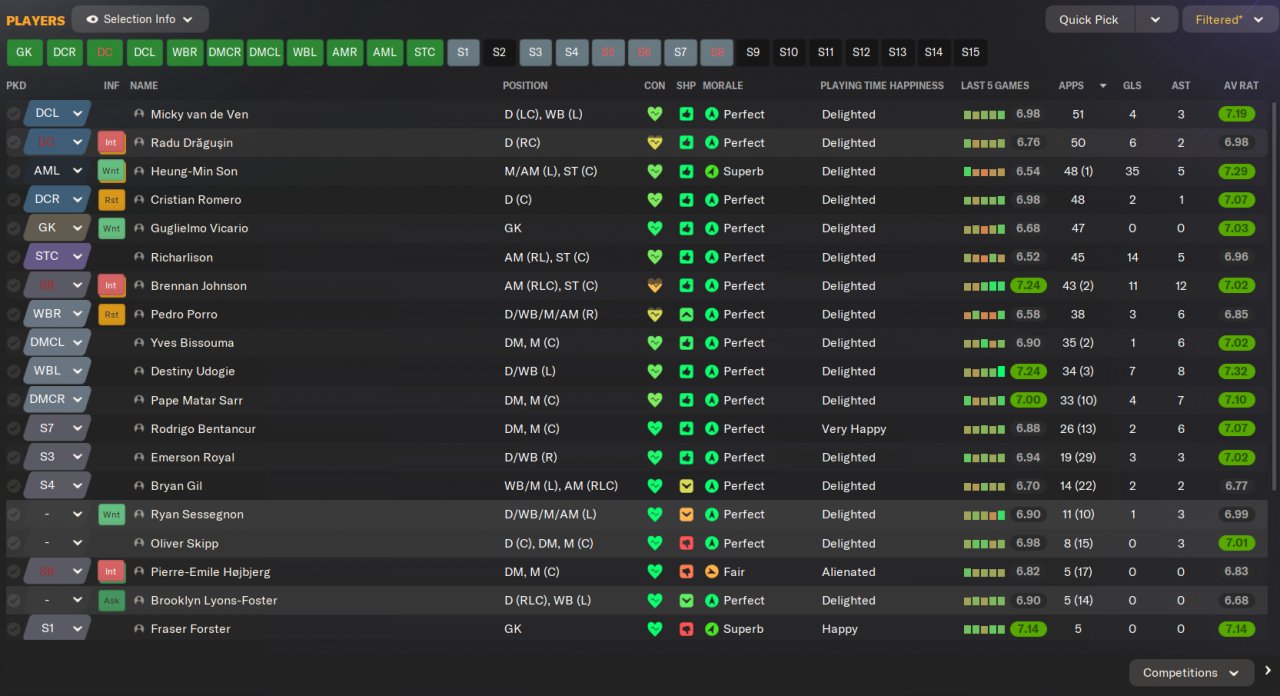This screenshot has height=696, width=1280.
Task: Open the Selection Info dropdown
Action: 140,19
